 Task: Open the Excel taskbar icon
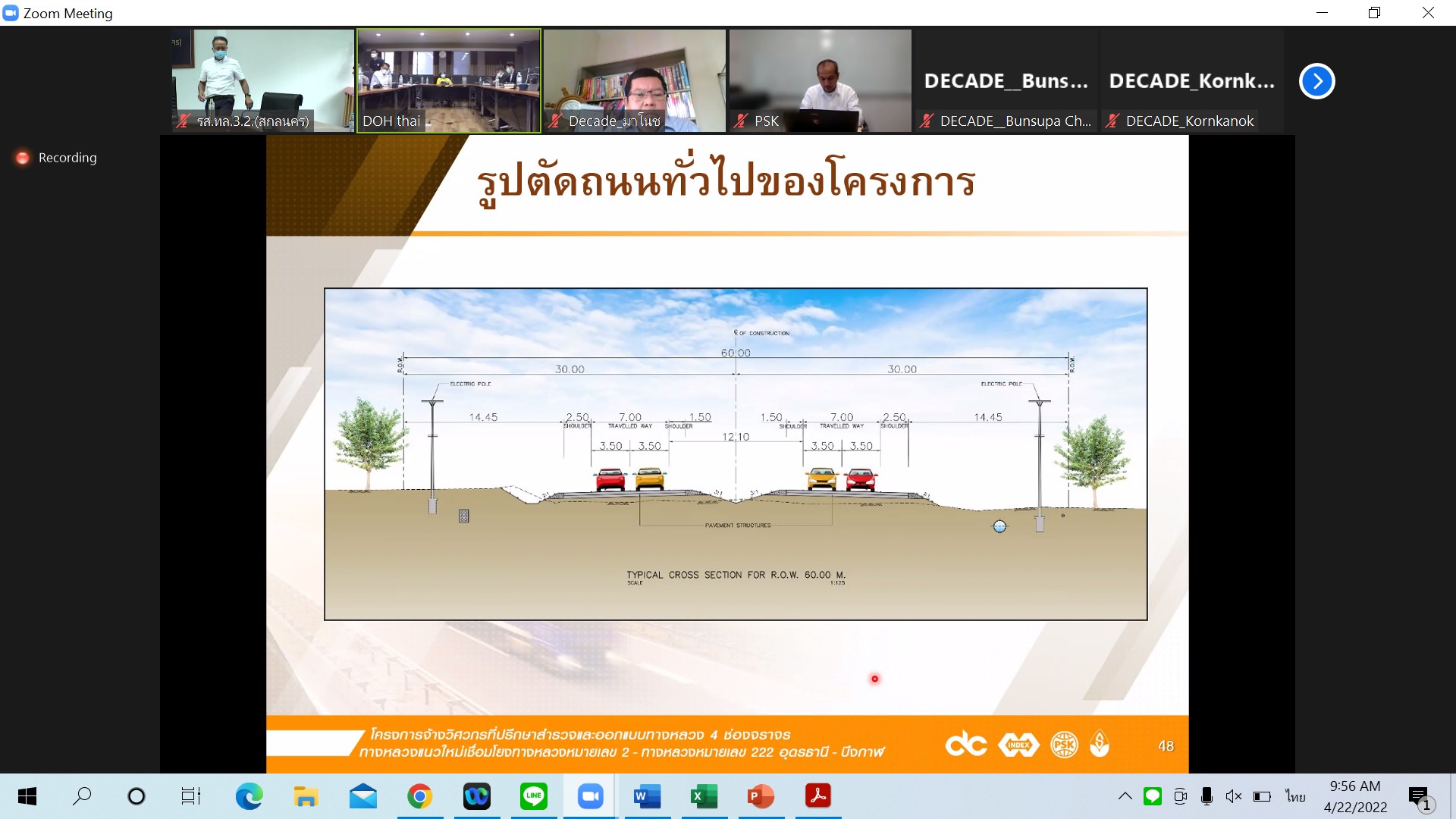pos(704,796)
